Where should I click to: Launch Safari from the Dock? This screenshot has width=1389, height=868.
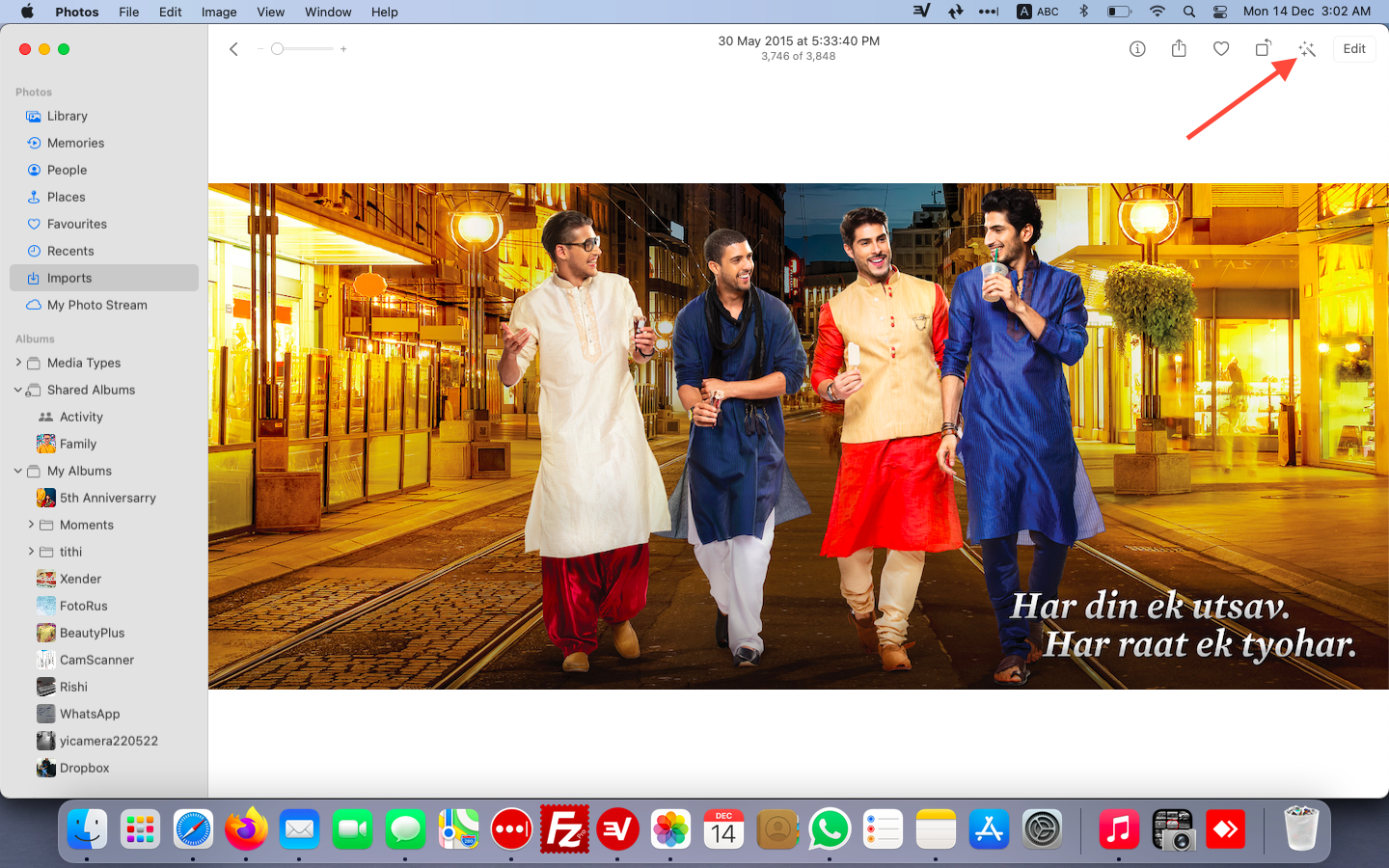point(193,828)
